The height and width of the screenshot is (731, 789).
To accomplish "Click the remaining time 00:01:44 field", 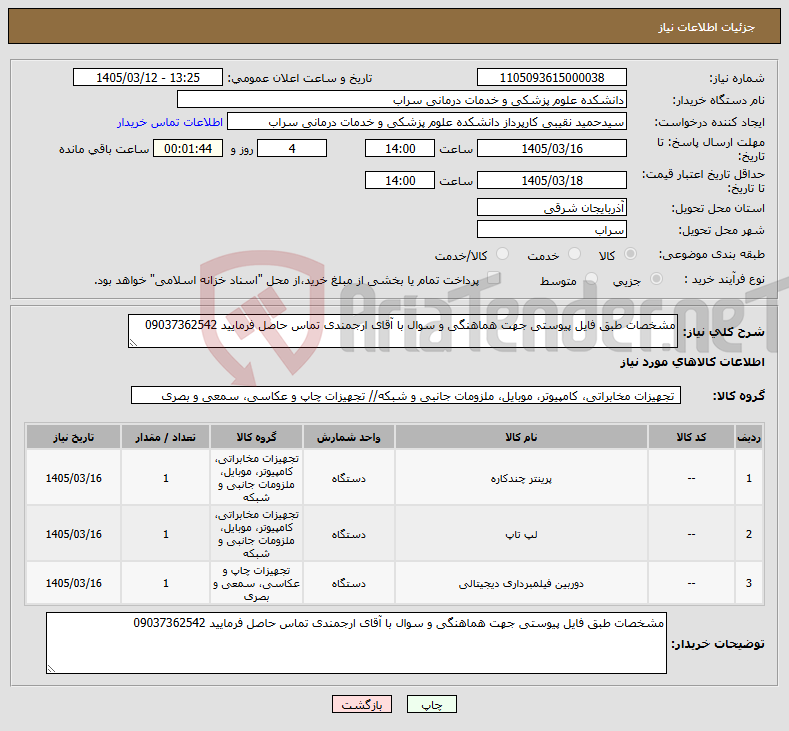I will [x=188, y=148].
